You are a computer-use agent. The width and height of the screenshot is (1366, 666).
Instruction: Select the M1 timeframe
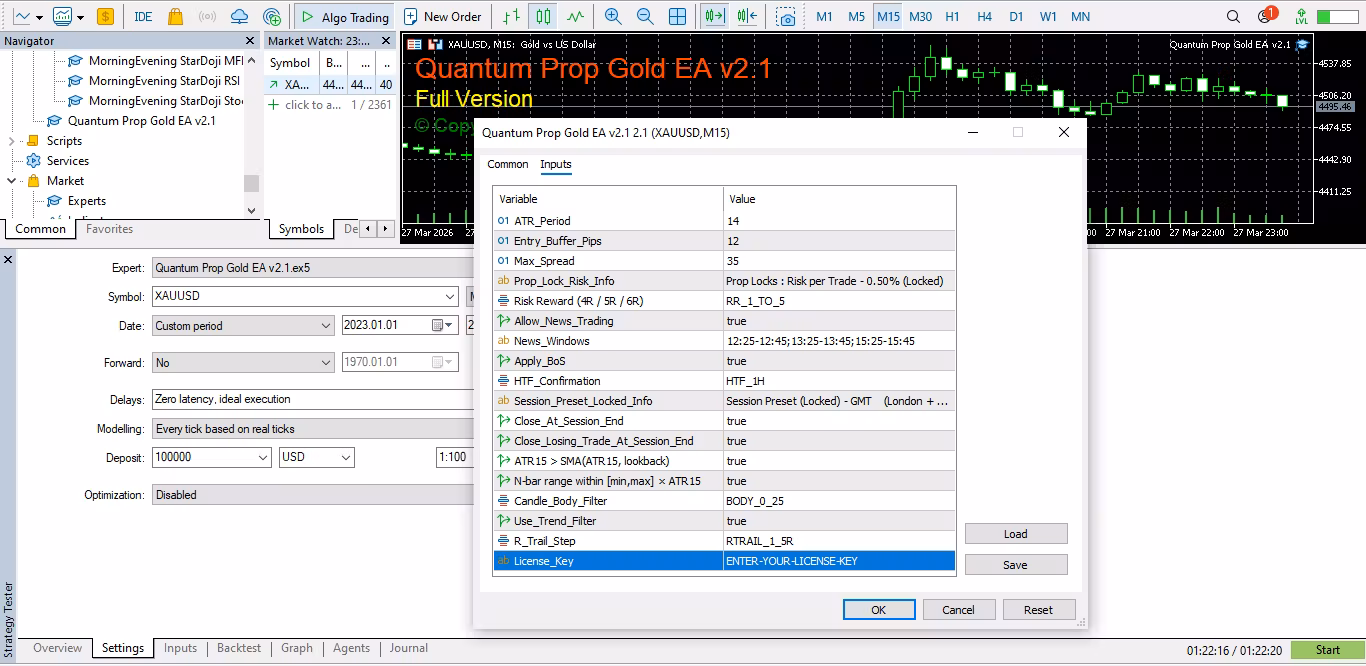pos(824,17)
